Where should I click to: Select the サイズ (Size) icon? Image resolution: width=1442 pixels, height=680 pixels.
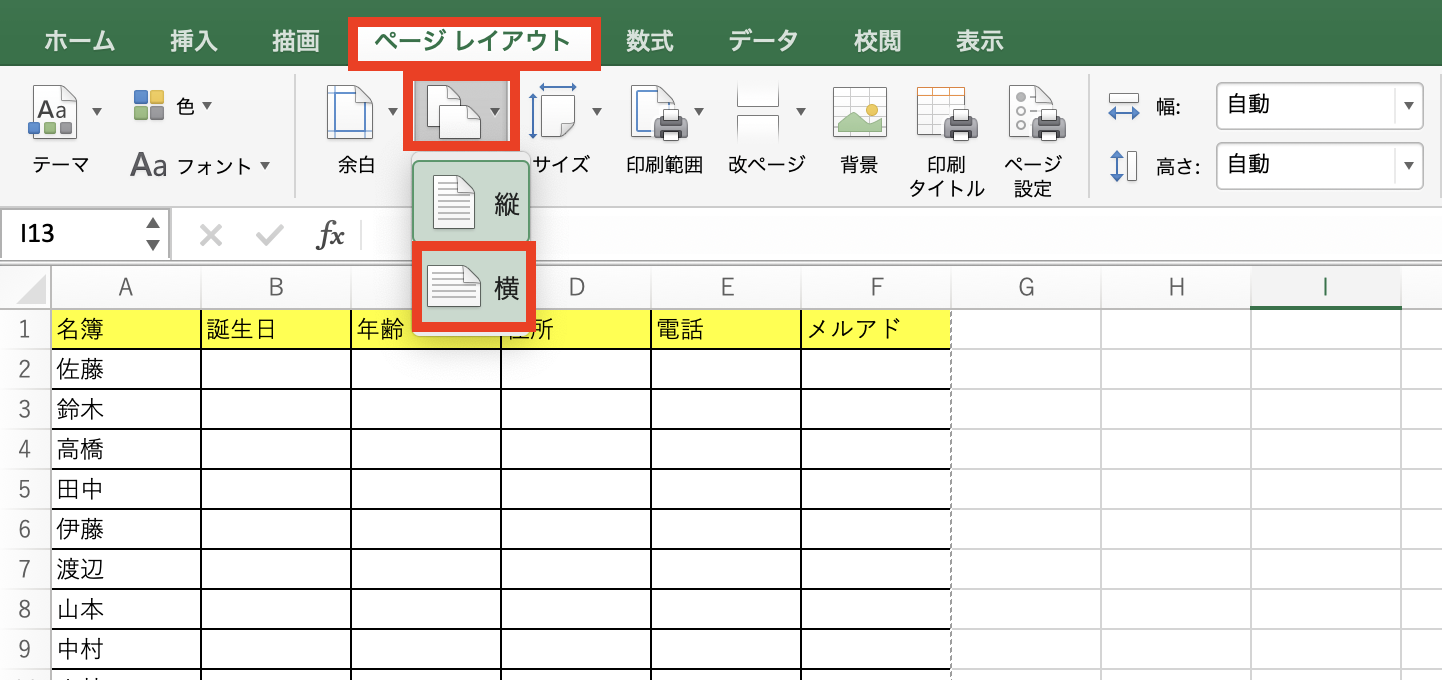click(556, 120)
